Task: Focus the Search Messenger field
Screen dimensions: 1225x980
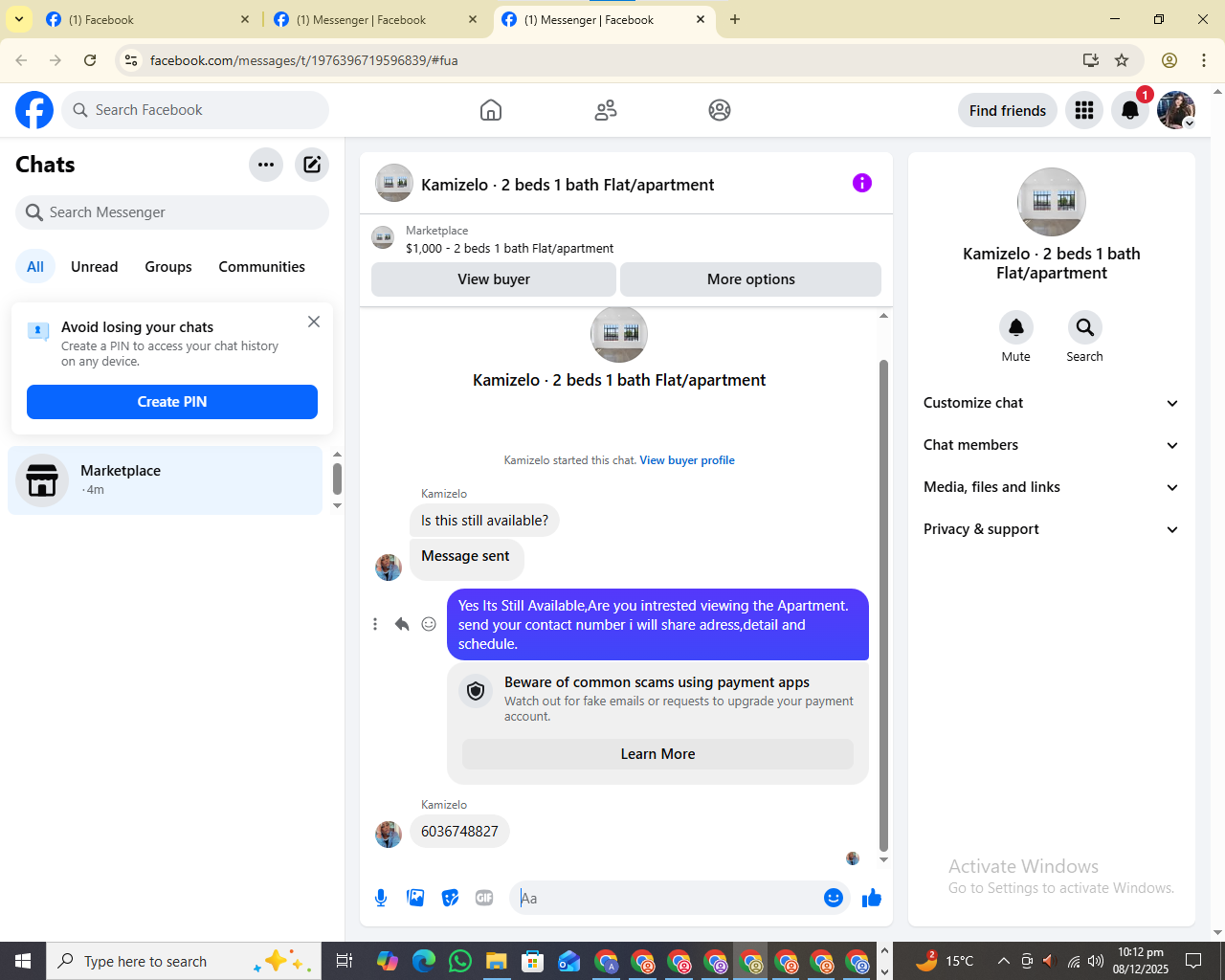Action: coord(172,212)
